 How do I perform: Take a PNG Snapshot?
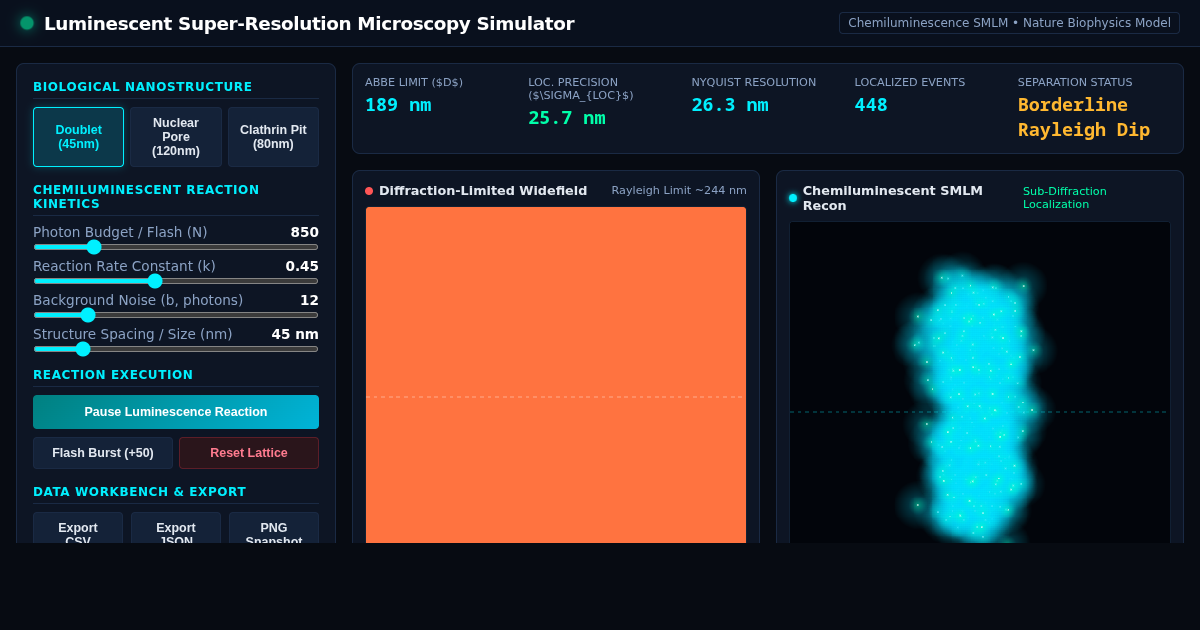coord(274,528)
